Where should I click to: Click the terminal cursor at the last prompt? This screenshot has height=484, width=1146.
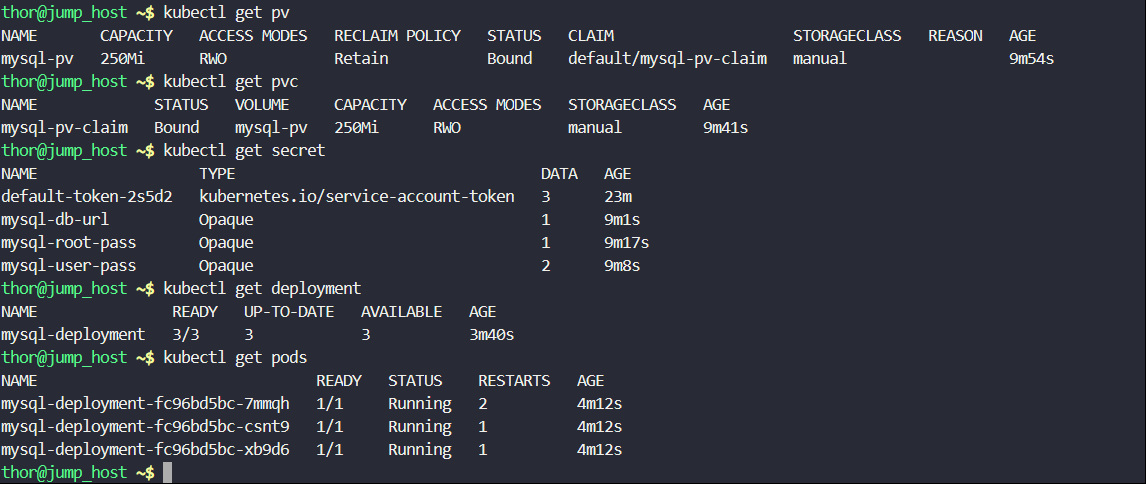click(x=168, y=472)
